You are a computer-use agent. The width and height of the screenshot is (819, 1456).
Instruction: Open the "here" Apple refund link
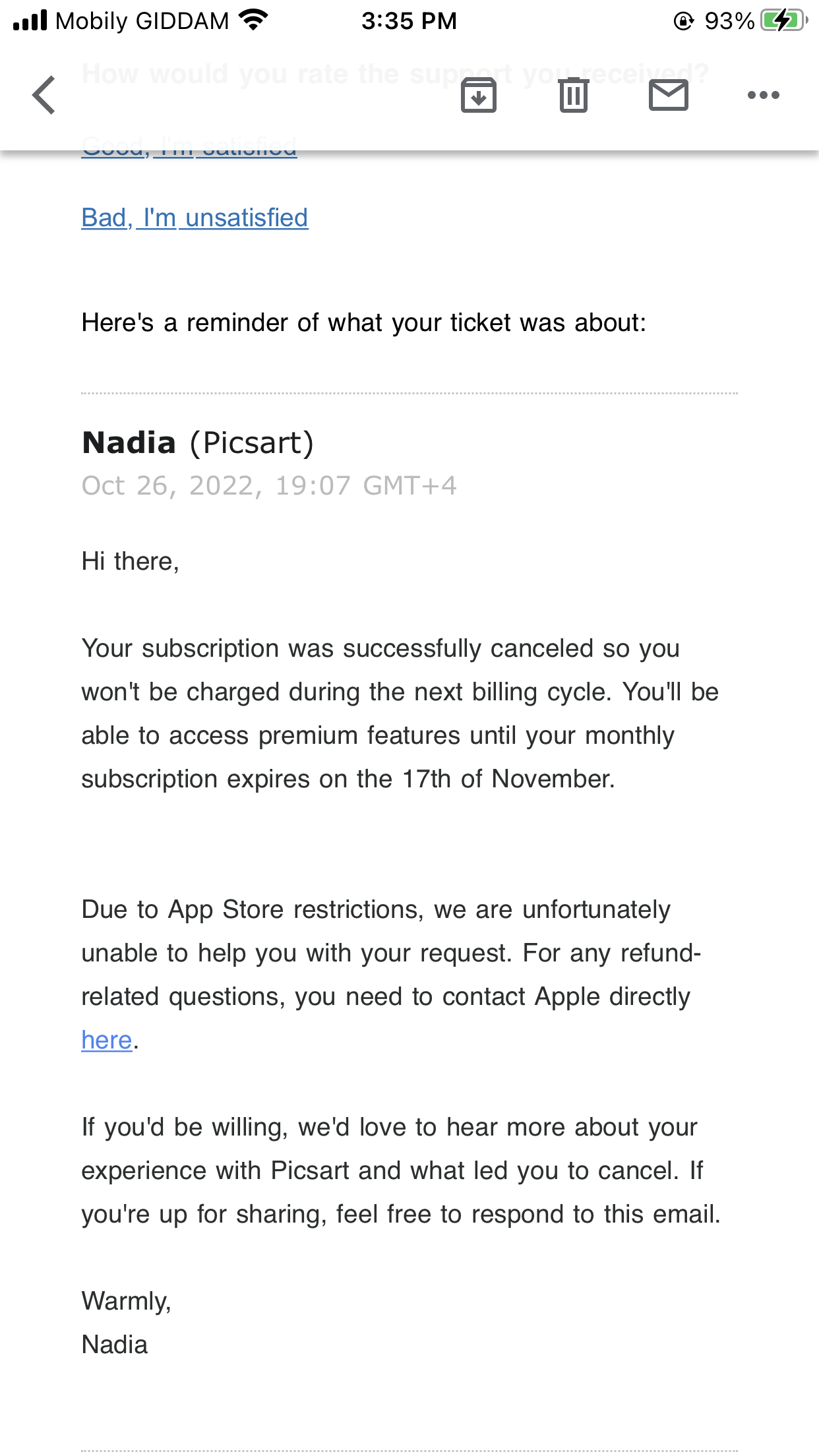[x=107, y=1040]
